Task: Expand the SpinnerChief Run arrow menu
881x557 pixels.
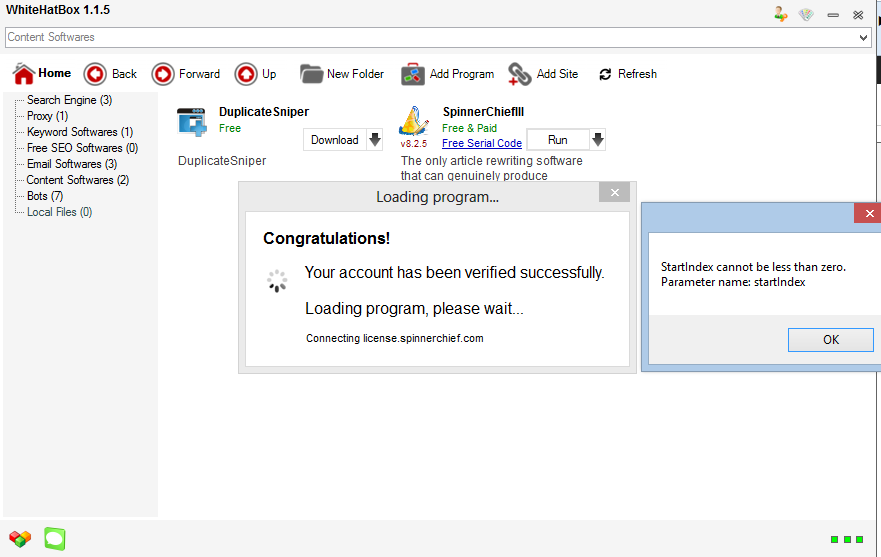Action: [x=597, y=140]
